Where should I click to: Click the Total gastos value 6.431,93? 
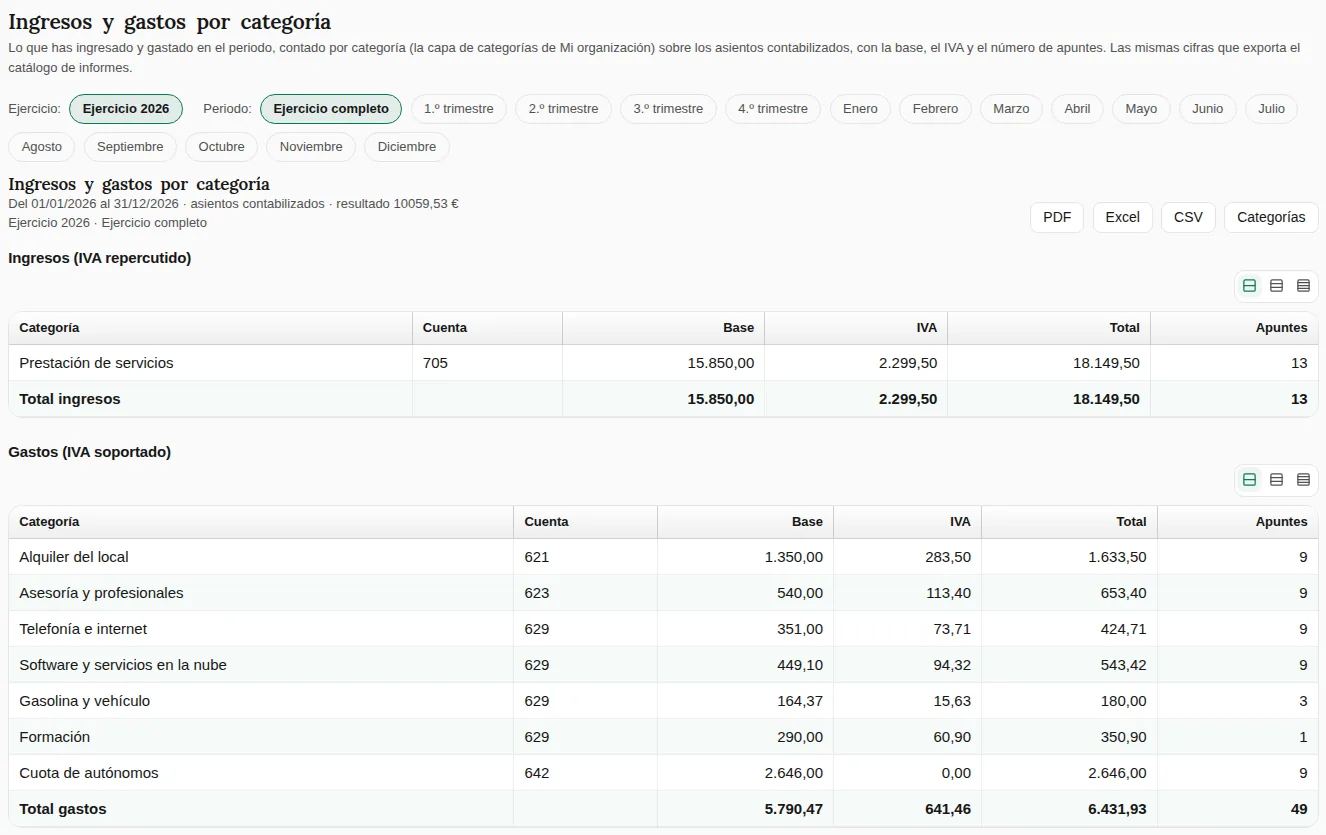click(1117, 809)
